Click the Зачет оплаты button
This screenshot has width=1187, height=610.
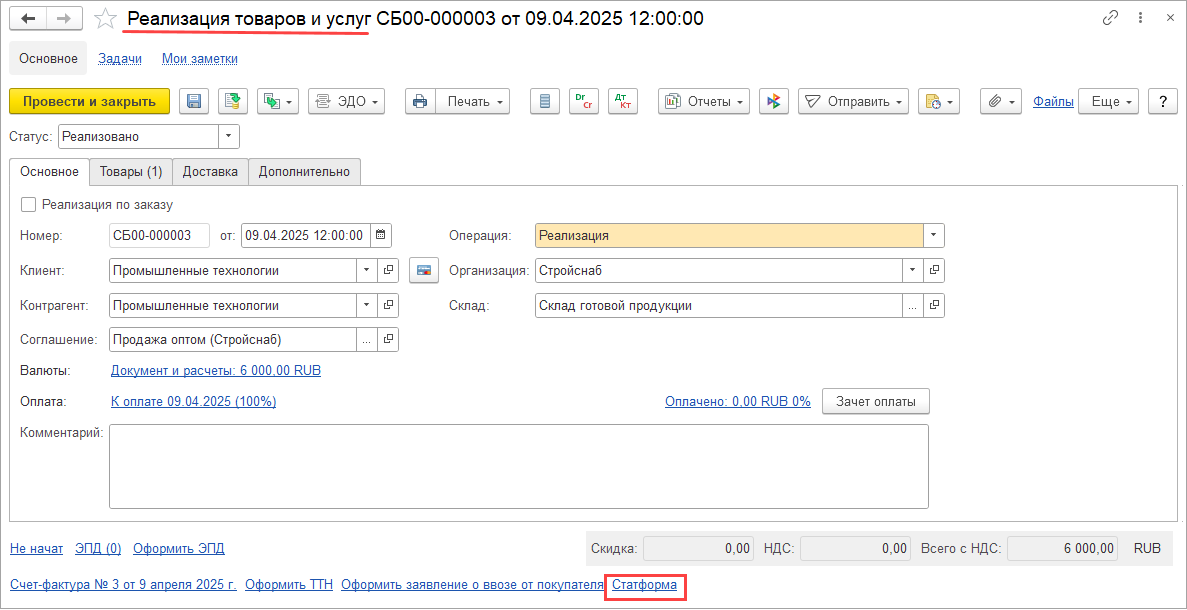(x=876, y=402)
